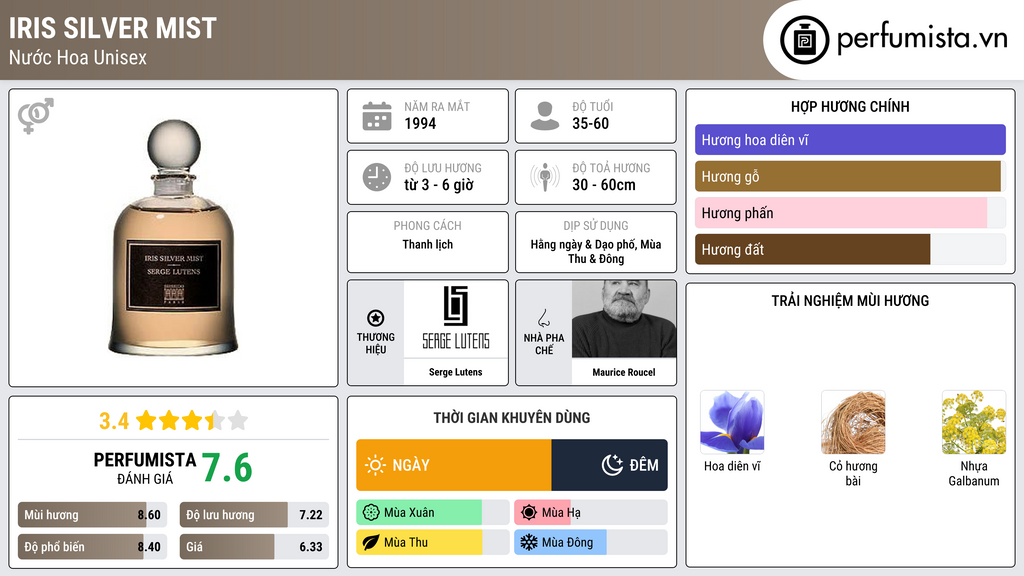Click the Thời gian khuyên dùng heading
The height and width of the screenshot is (576, 1024).
pos(511,417)
